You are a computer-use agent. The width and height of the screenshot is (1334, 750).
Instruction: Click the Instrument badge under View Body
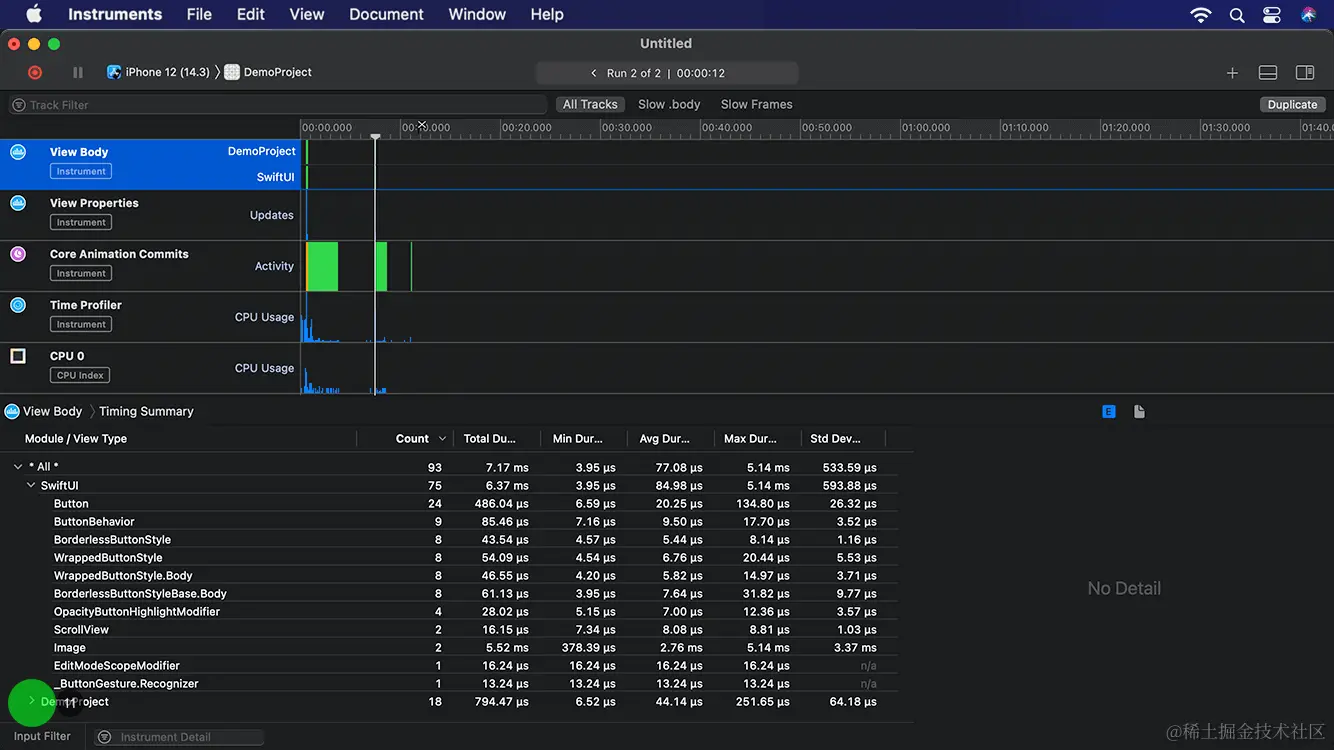81,171
